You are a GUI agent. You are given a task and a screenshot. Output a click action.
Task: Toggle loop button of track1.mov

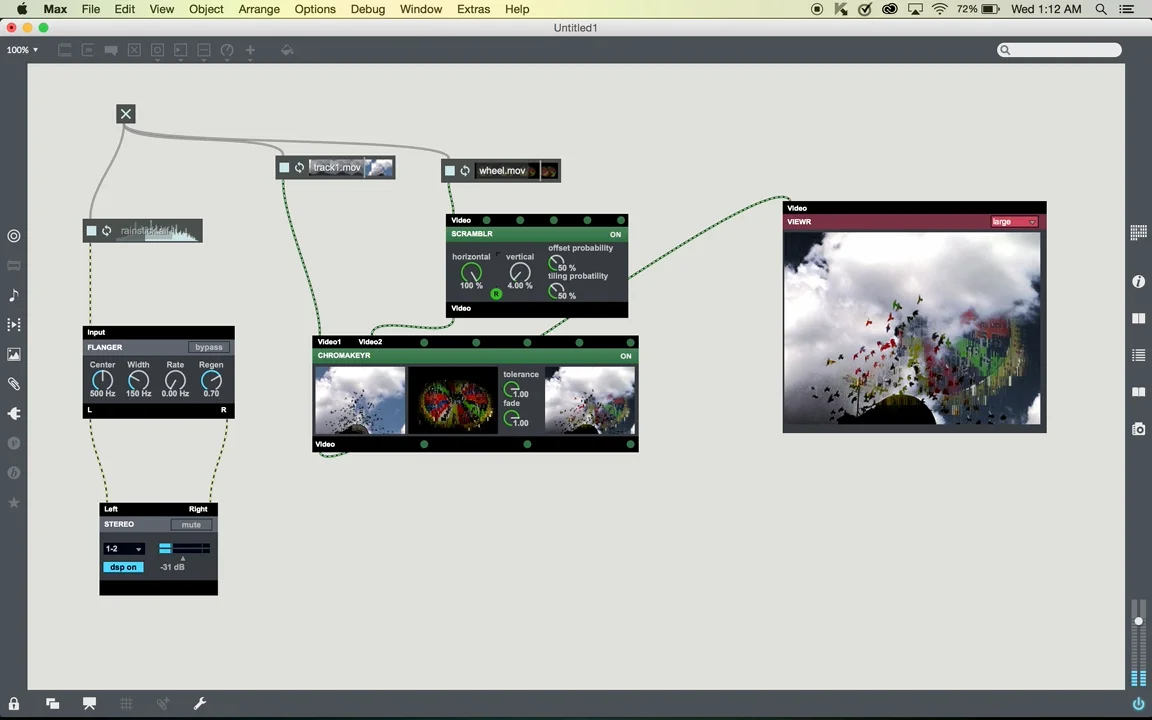(x=299, y=168)
